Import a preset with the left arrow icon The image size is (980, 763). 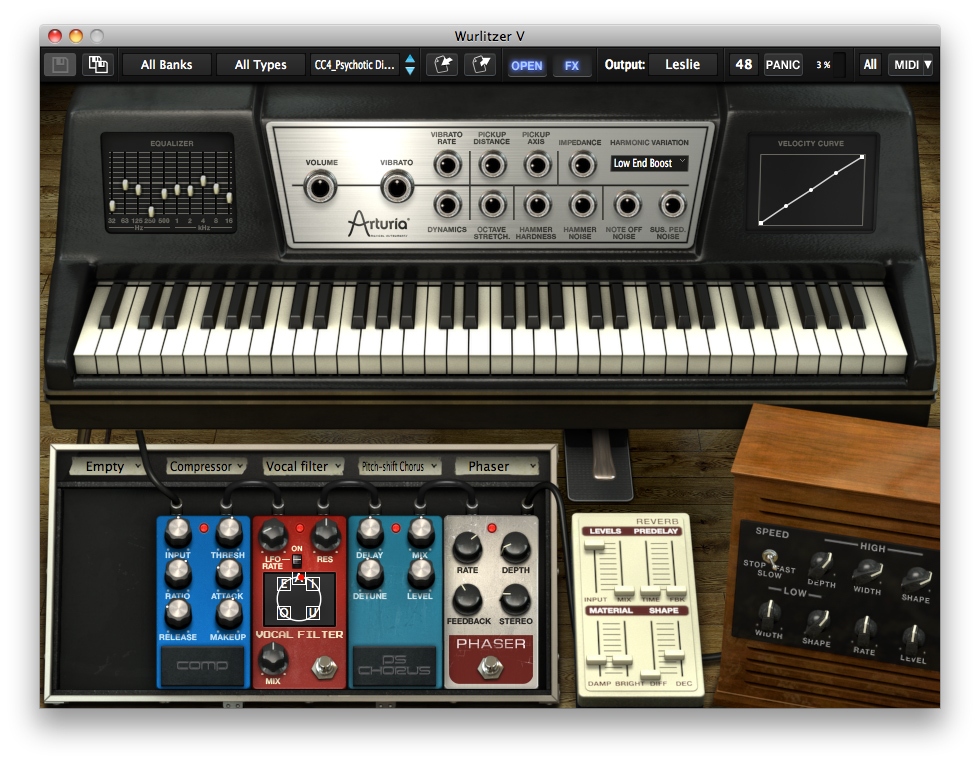click(441, 63)
